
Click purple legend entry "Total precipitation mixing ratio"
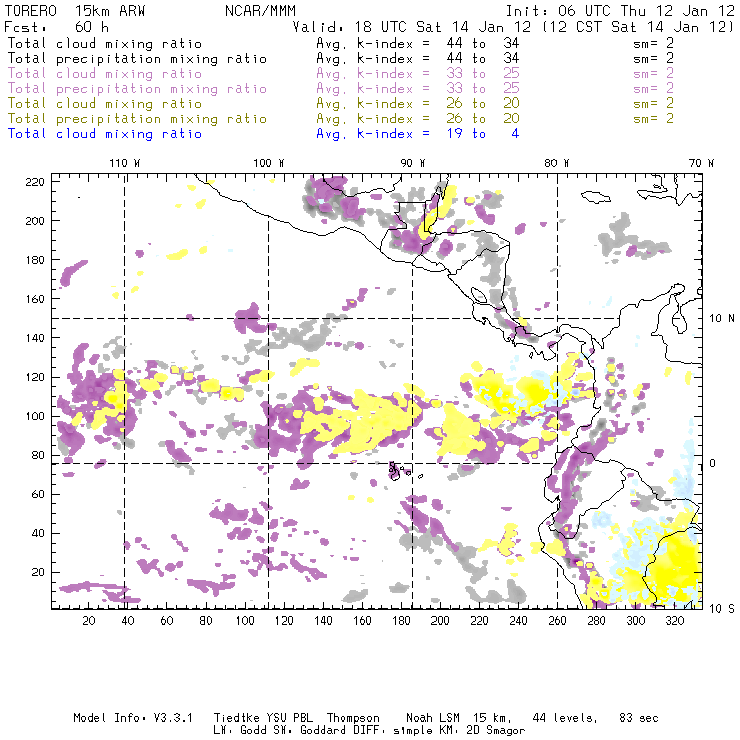pyautogui.click(x=137, y=89)
